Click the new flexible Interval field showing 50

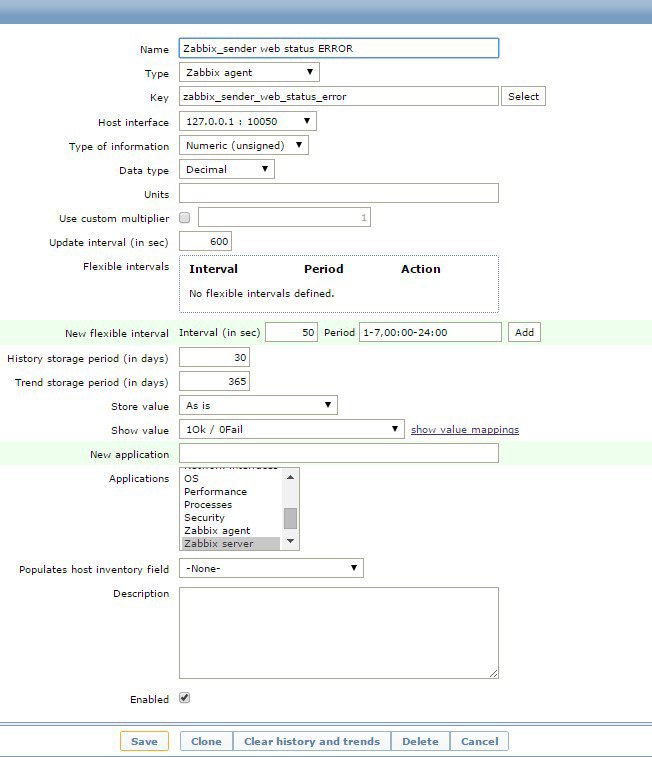[x=291, y=332]
